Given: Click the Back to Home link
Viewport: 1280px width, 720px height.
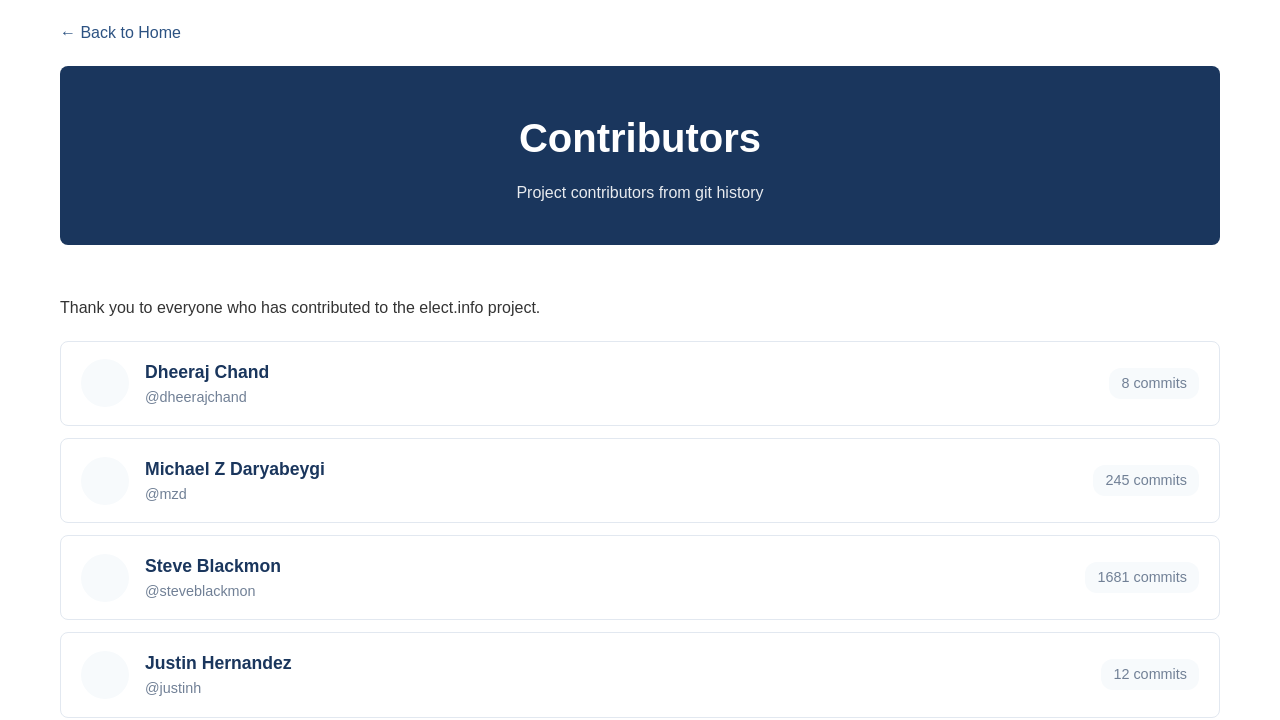Looking at the screenshot, I should coord(120,33).
